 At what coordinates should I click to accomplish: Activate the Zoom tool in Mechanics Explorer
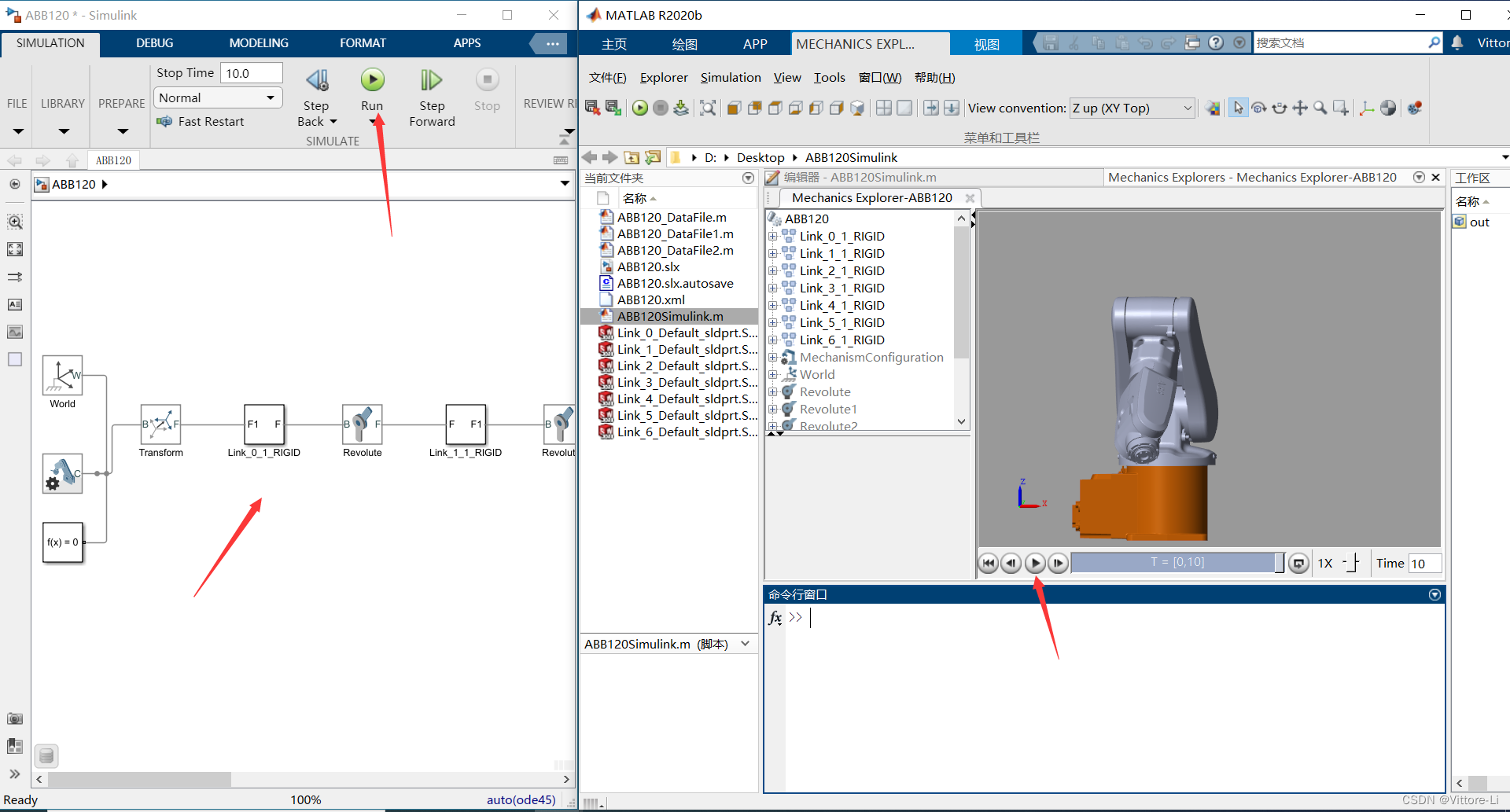click(x=1320, y=108)
